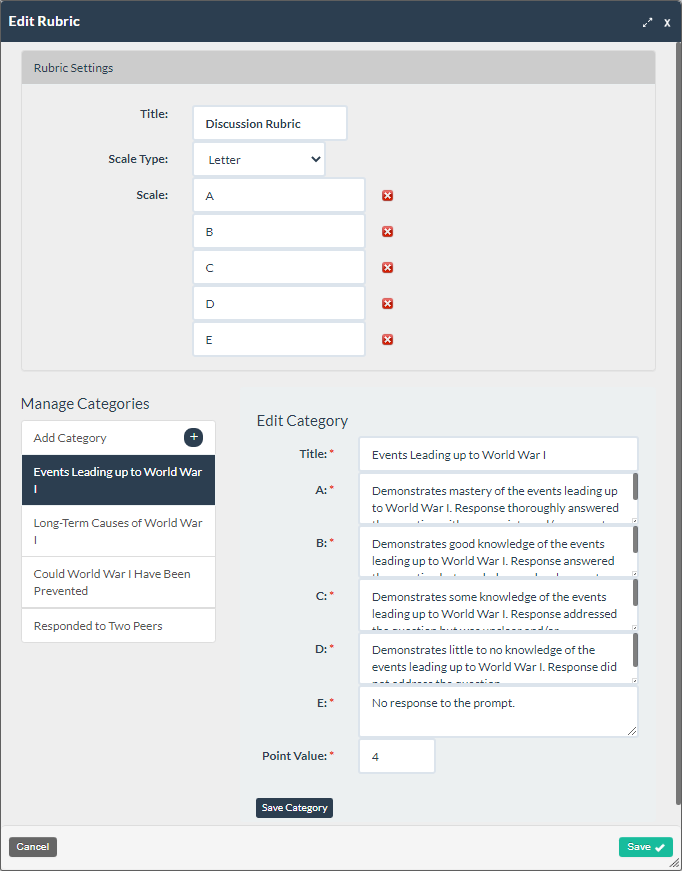Viewport: 682px width, 871px height.
Task: Click the Rubric Settings panel header
Action: tap(338, 68)
